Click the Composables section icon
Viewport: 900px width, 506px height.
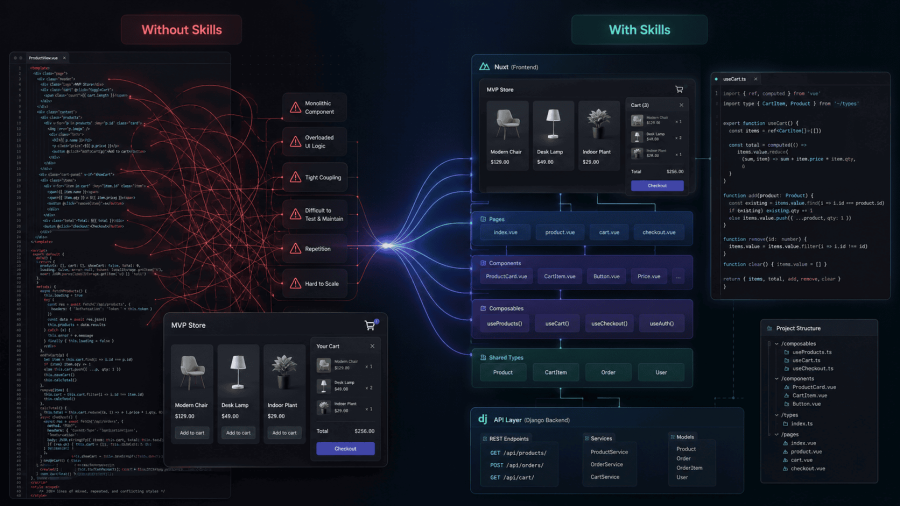click(x=483, y=308)
